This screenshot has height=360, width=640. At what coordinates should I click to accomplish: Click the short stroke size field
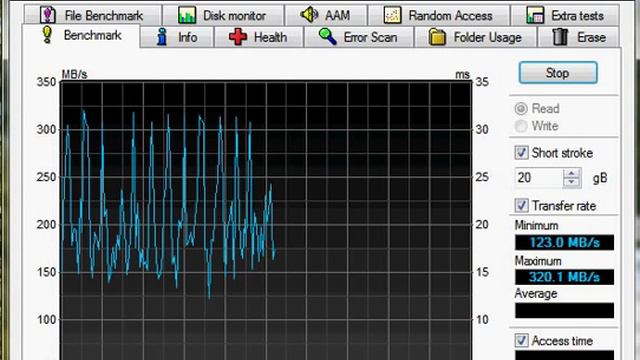(x=538, y=178)
